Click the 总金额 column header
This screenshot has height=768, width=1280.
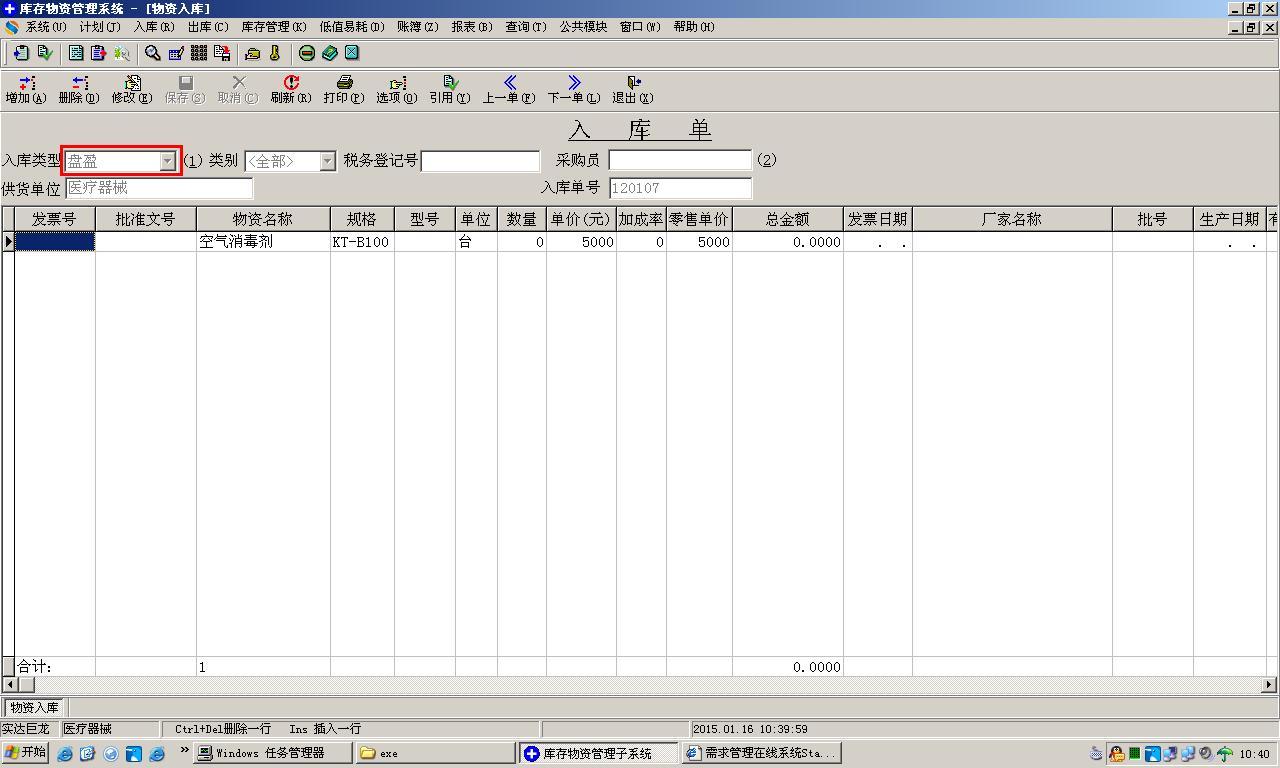788,220
